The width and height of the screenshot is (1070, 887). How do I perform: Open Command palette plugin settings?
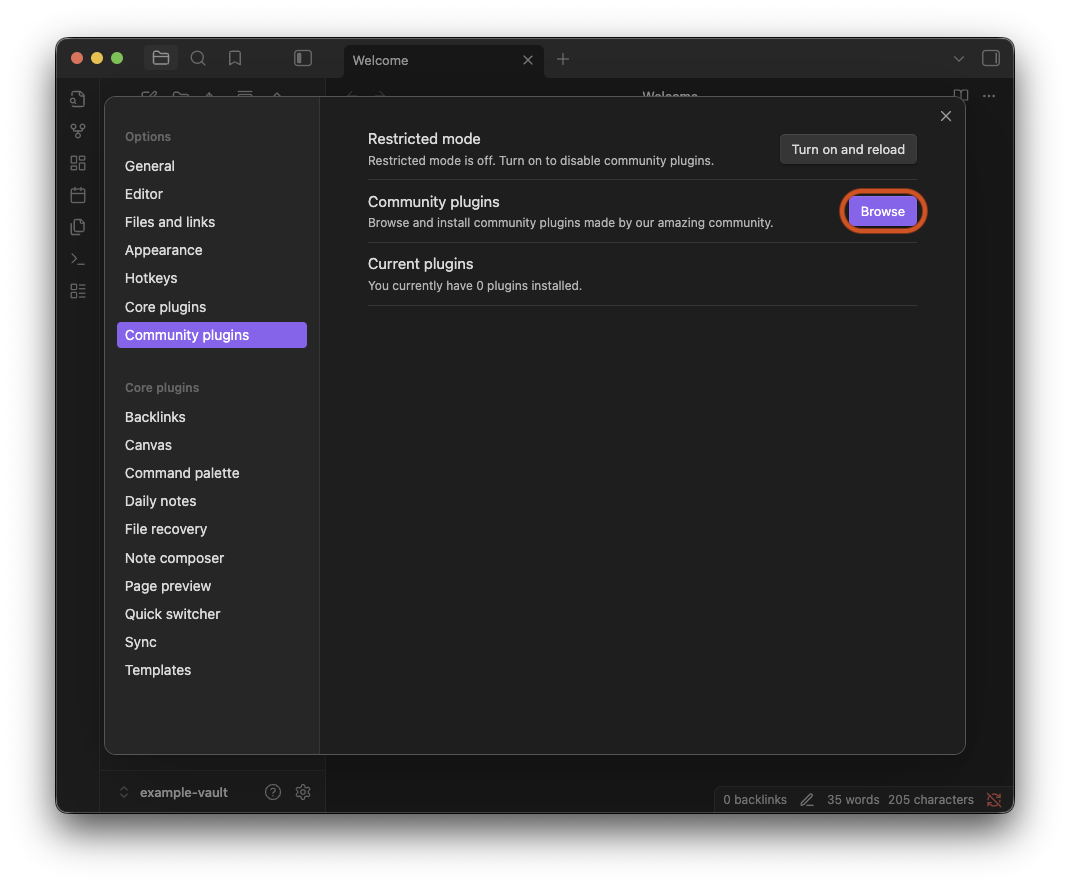[212, 473]
